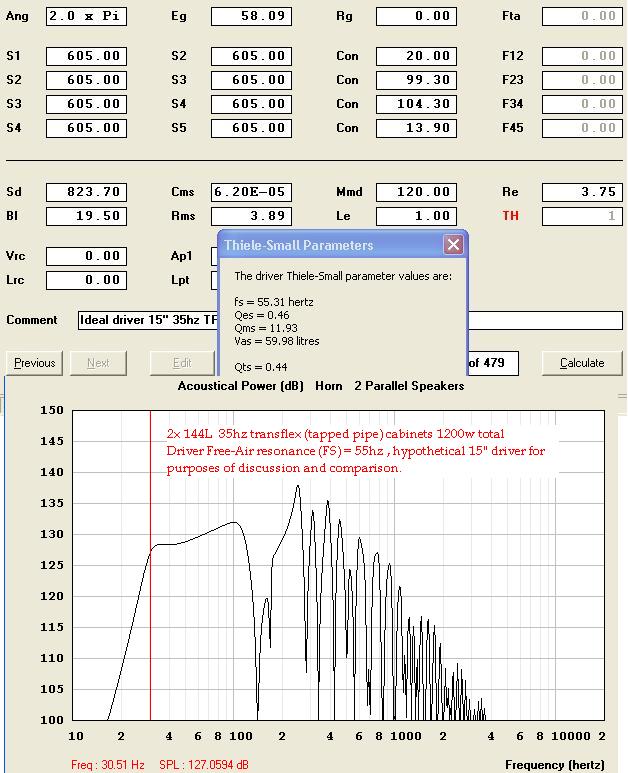This screenshot has width=628, height=773.
Task: Click the Ap1 label
Action: (181, 256)
